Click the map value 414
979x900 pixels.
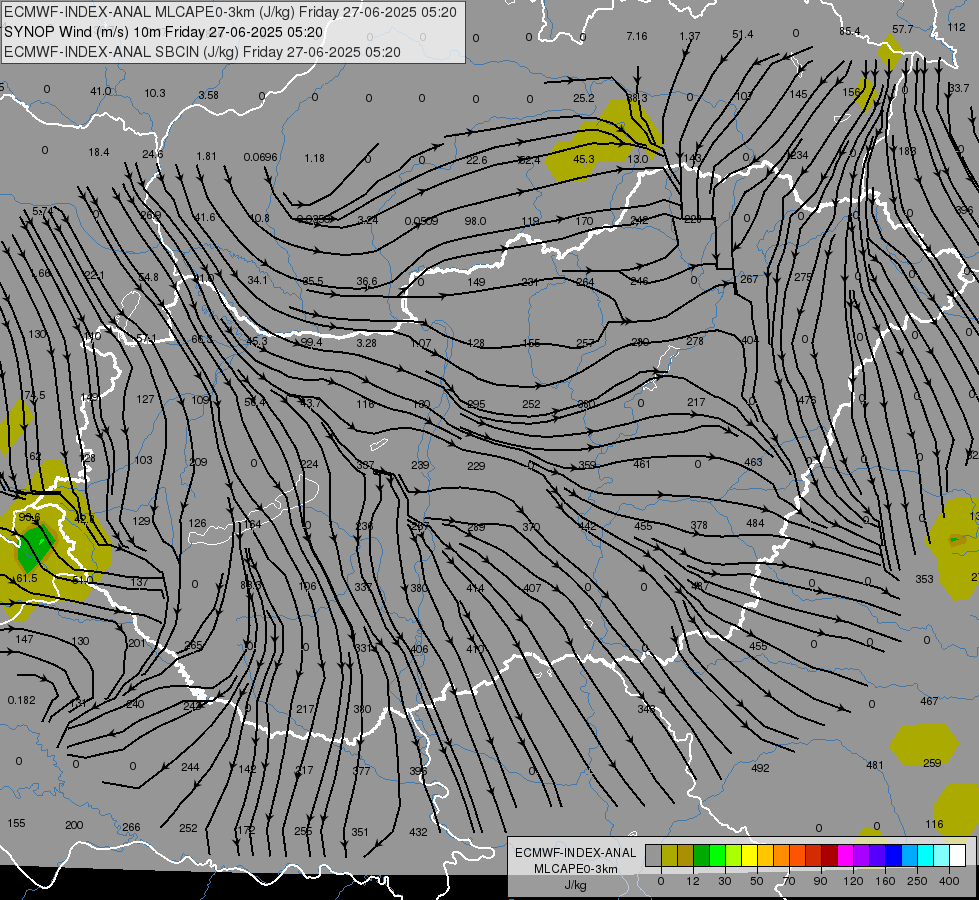[475, 588]
